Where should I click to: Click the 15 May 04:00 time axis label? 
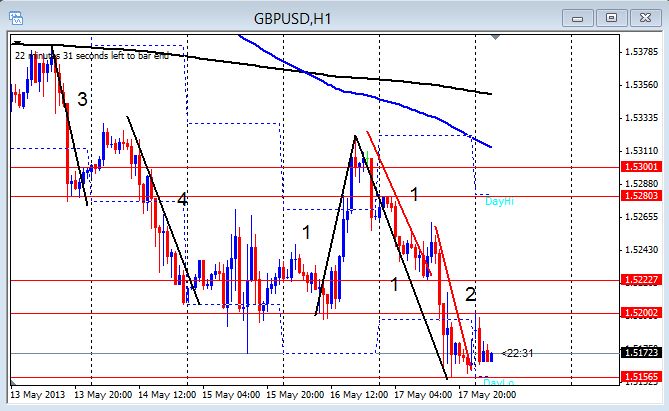click(231, 394)
